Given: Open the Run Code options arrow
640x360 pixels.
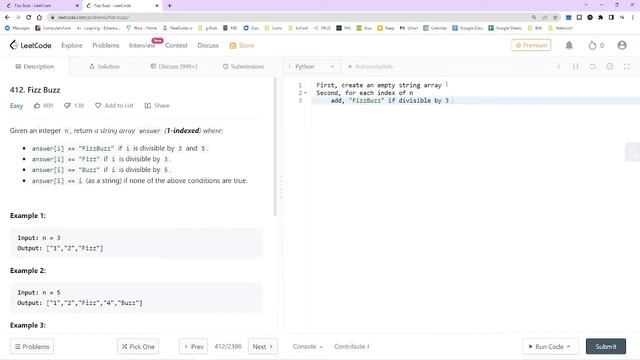Looking at the screenshot, I should pos(569,347).
